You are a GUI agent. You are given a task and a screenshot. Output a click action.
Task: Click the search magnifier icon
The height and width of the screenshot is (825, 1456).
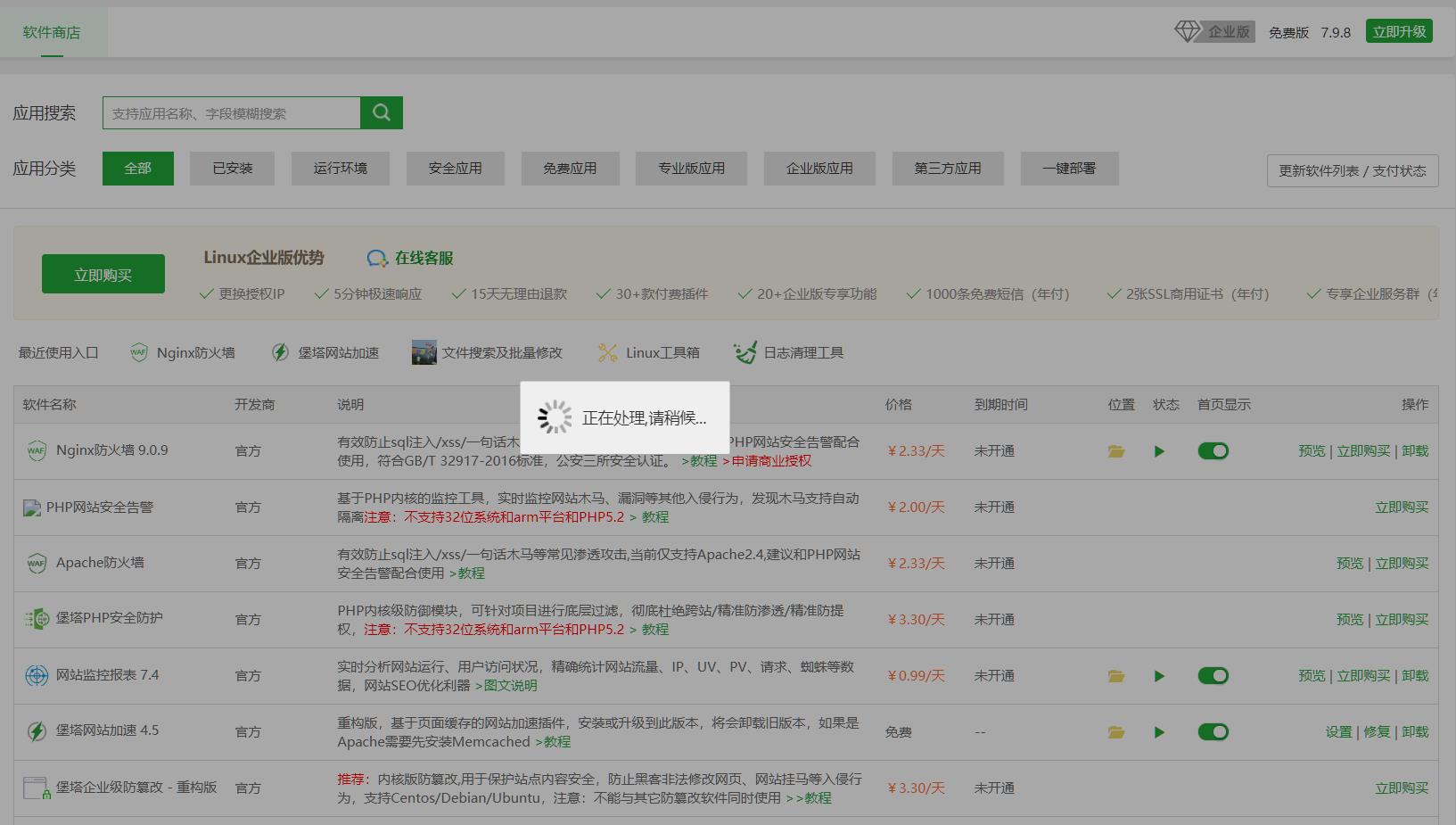(381, 112)
